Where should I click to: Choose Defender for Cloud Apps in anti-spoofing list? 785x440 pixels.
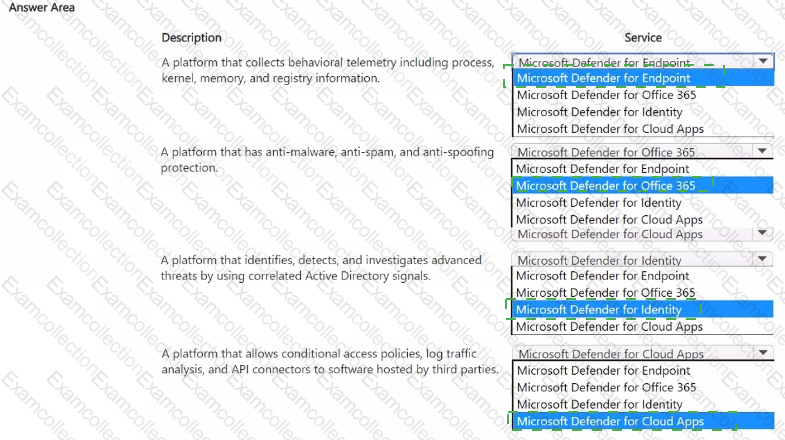(609, 219)
